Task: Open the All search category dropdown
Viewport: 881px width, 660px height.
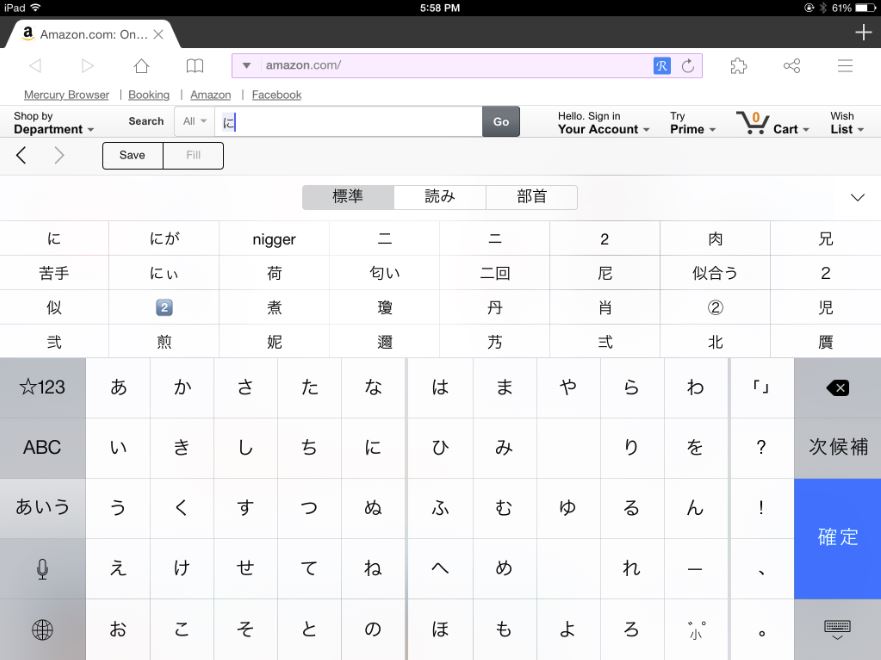Action: (x=194, y=121)
